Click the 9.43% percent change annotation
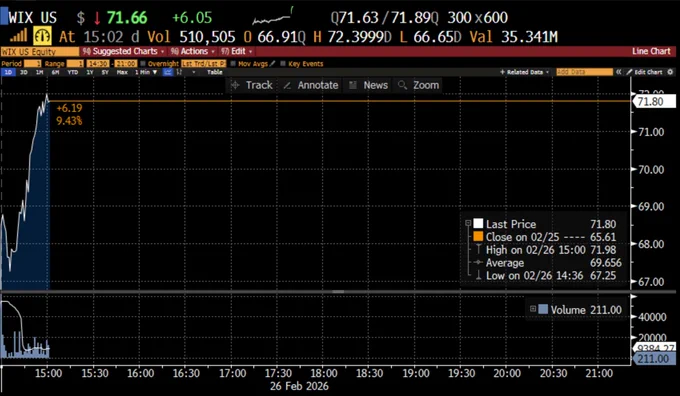Viewport: 680px width, 396px height. click(69, 121)
